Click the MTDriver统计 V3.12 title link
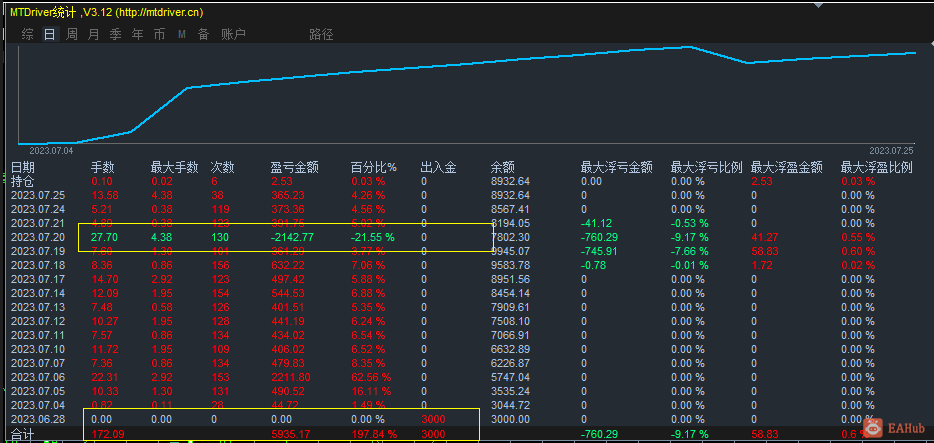The image size is (934, 443). [107, 13]
